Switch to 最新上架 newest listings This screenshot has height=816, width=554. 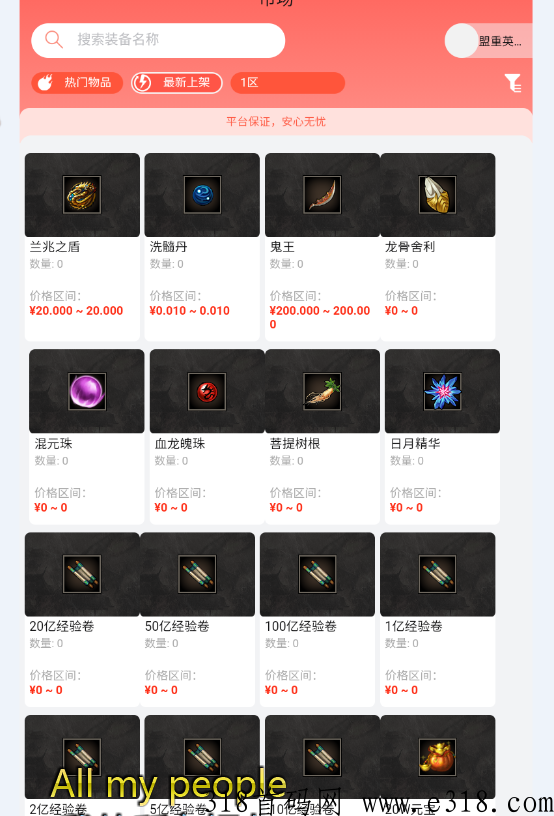[177, 83]
